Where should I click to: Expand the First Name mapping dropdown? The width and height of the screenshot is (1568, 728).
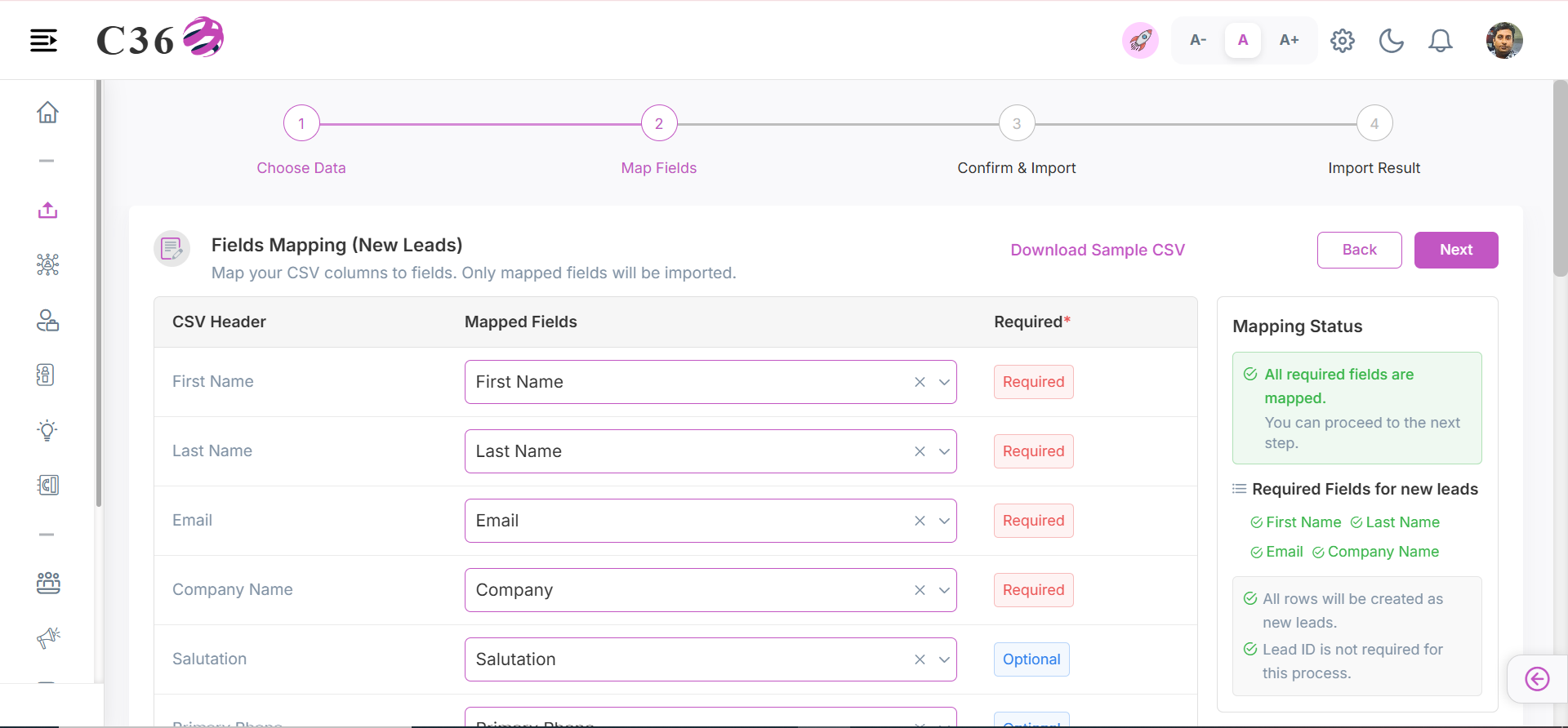coord(944,382)
